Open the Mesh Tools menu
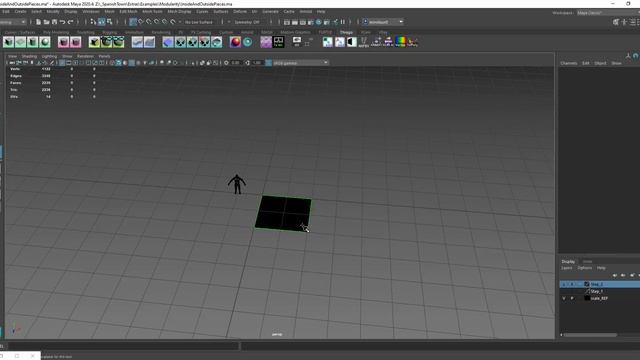 [x=152, y=12]
